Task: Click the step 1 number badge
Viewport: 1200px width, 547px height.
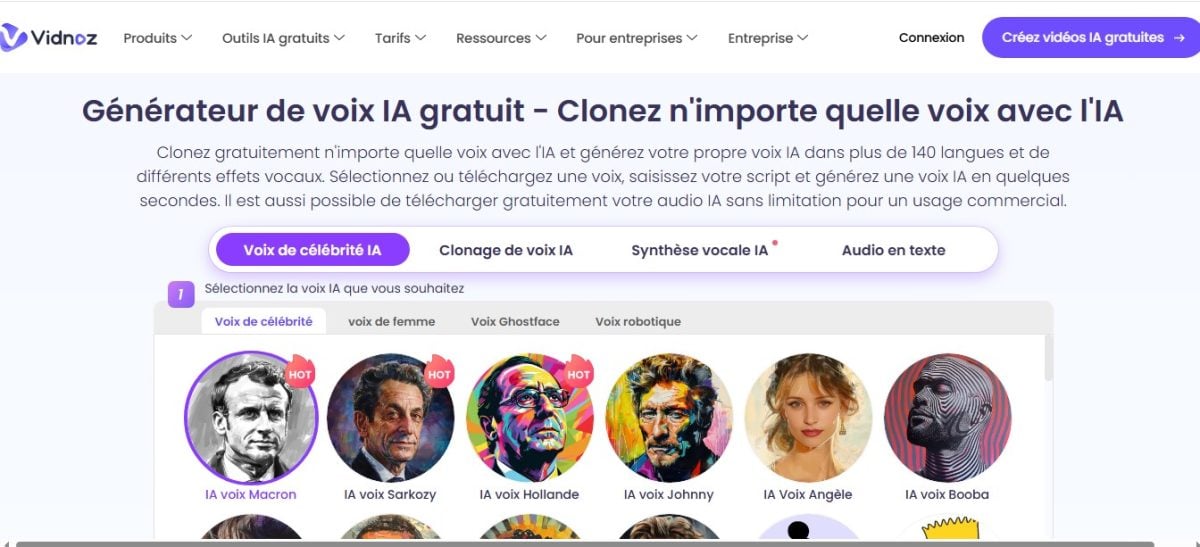Action: point(181,294)
